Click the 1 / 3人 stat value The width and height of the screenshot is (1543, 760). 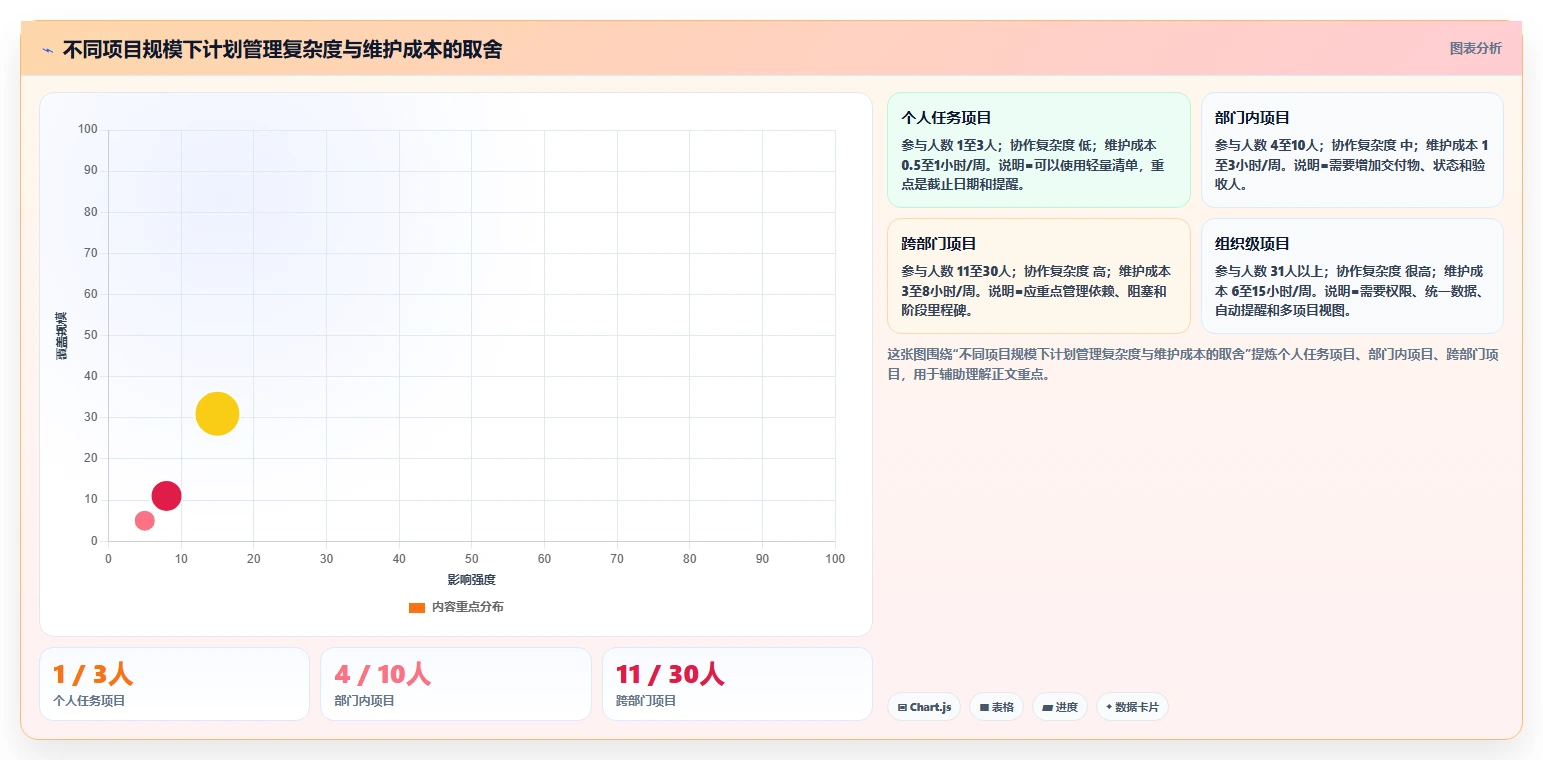[x=93, y=675]
